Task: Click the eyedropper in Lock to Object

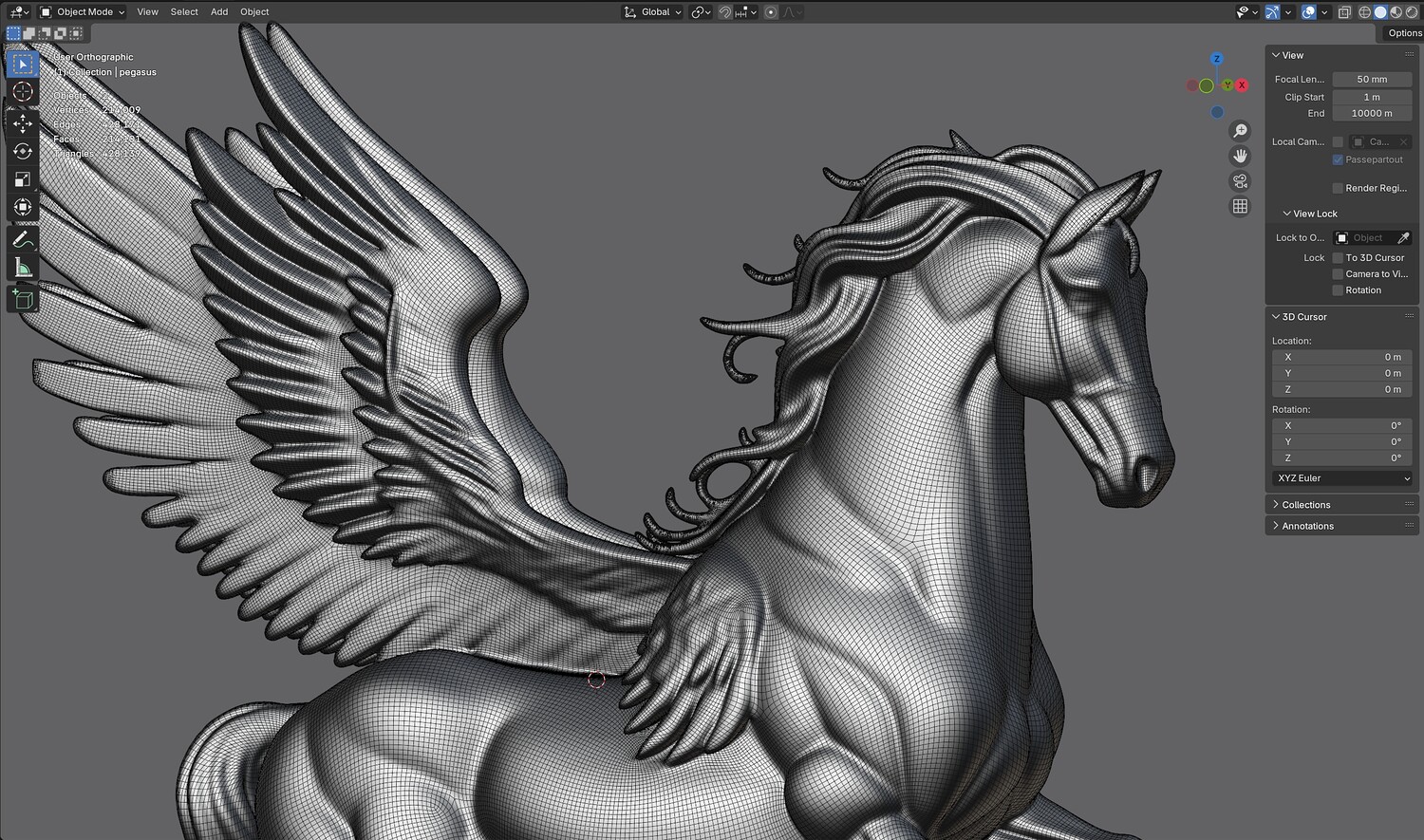Action: click(x=1403, y=238)
